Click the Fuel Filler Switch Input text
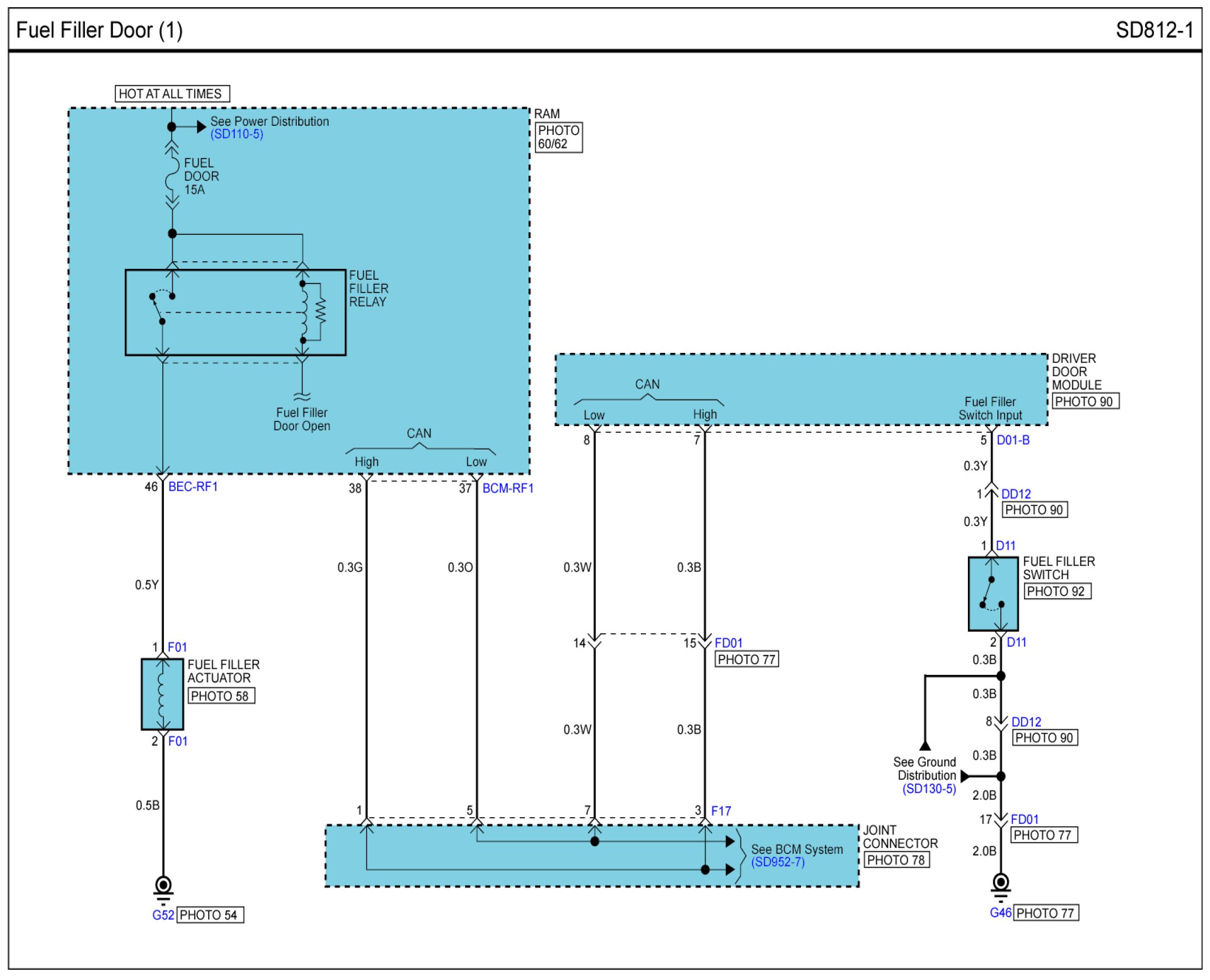 tap(990, 408)
